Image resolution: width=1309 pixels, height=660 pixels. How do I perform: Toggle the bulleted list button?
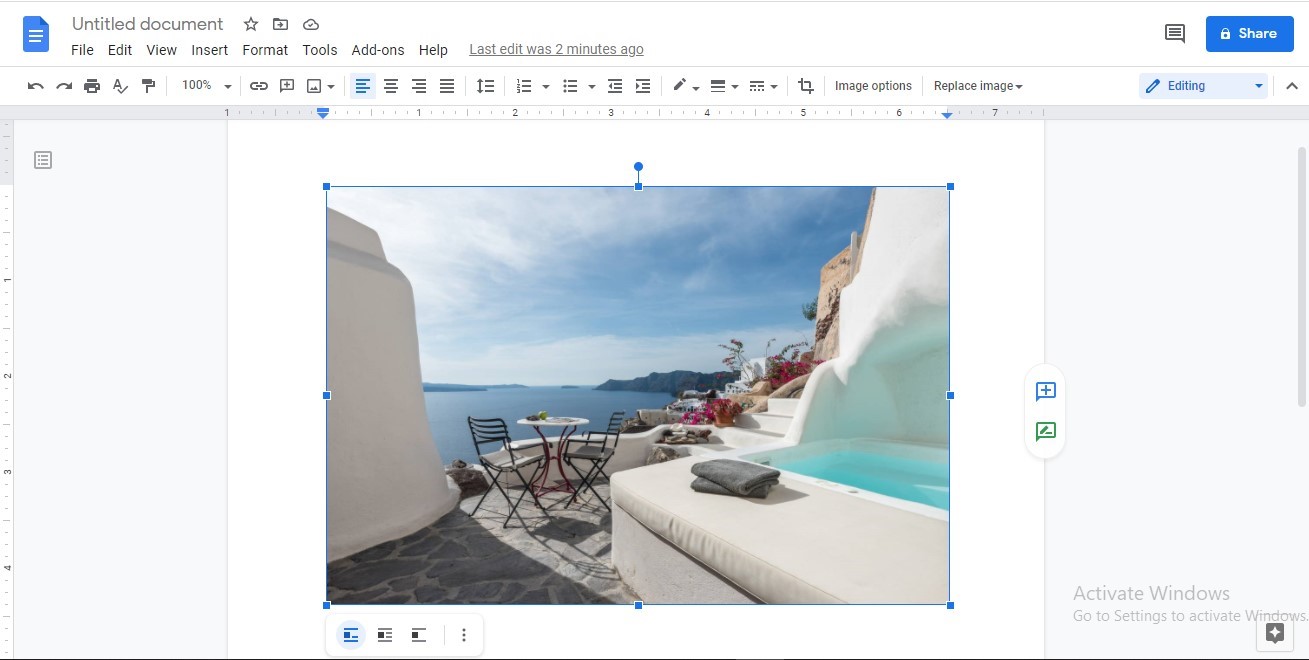(571, 86)
